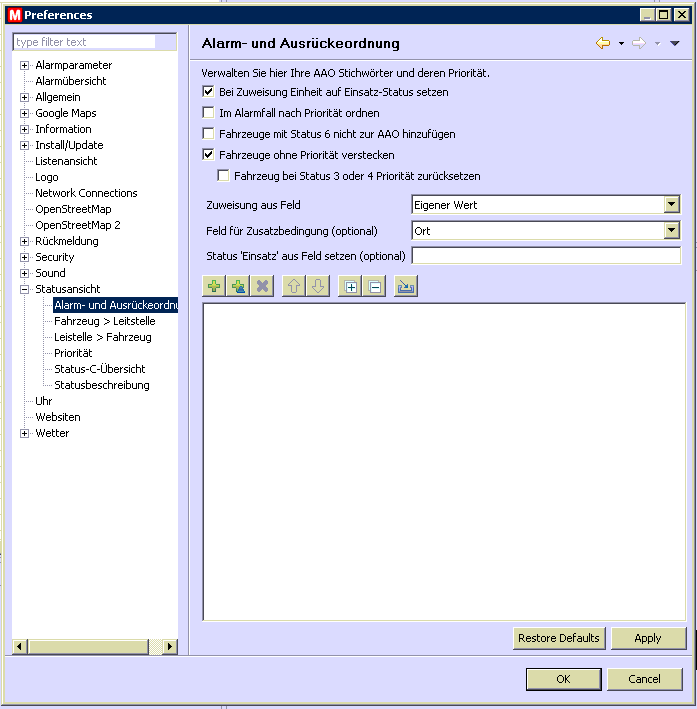Click the add-with-picture plus icon
The height and width of the screenshot is (709, 697).
[238, 287]
